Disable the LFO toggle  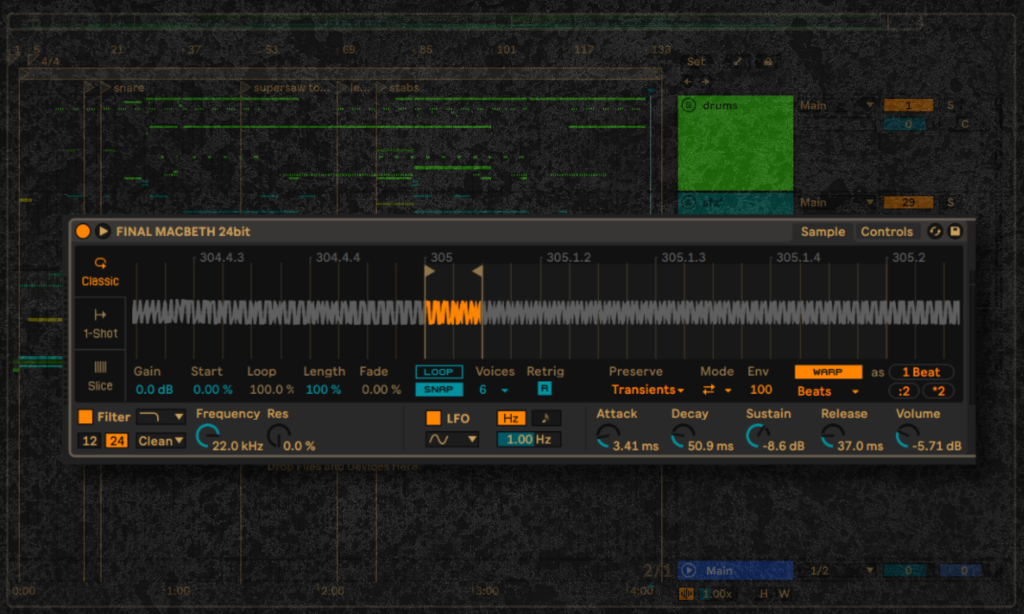click(433, 418)
